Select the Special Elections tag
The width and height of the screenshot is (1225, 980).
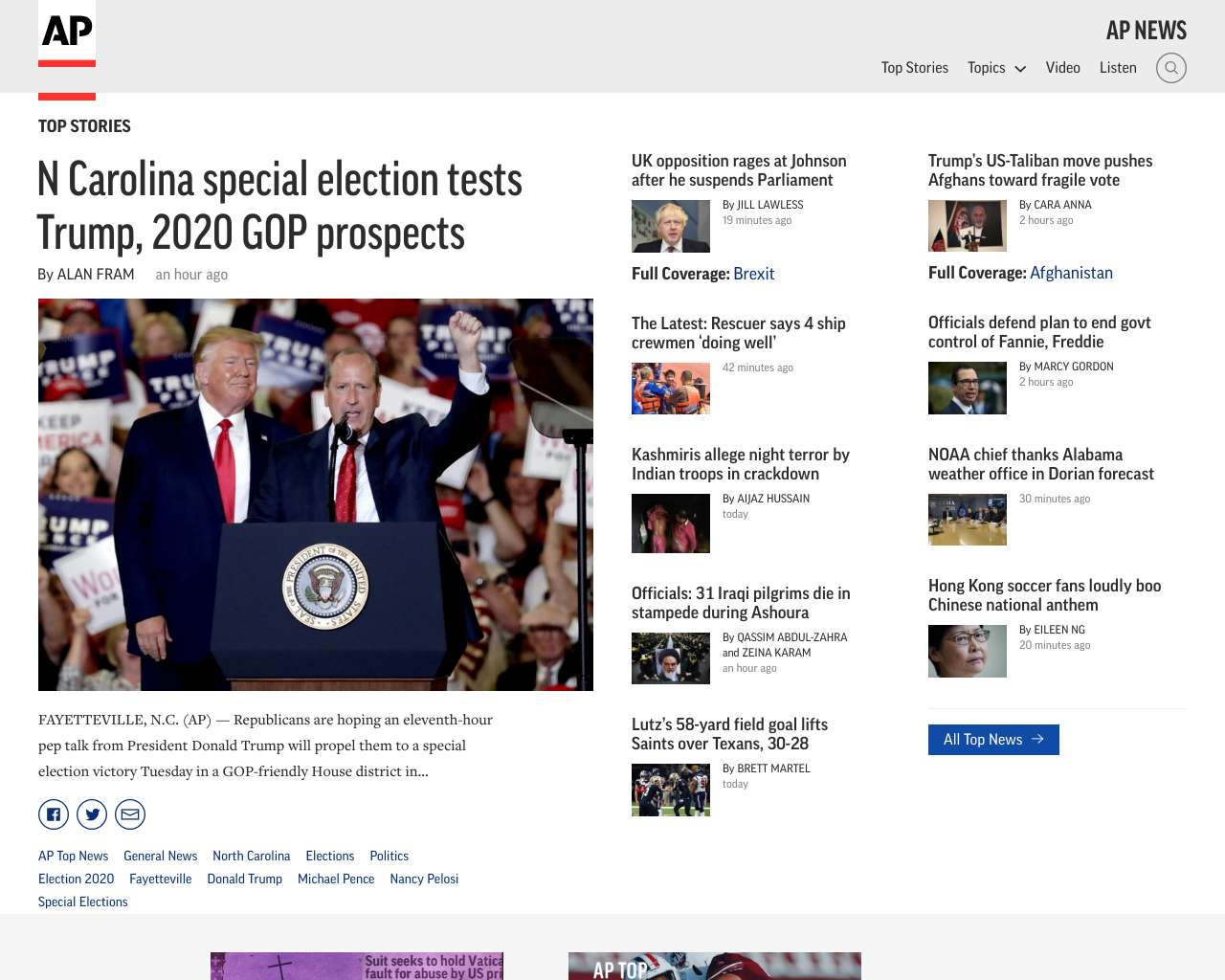(x=83, y=902)
